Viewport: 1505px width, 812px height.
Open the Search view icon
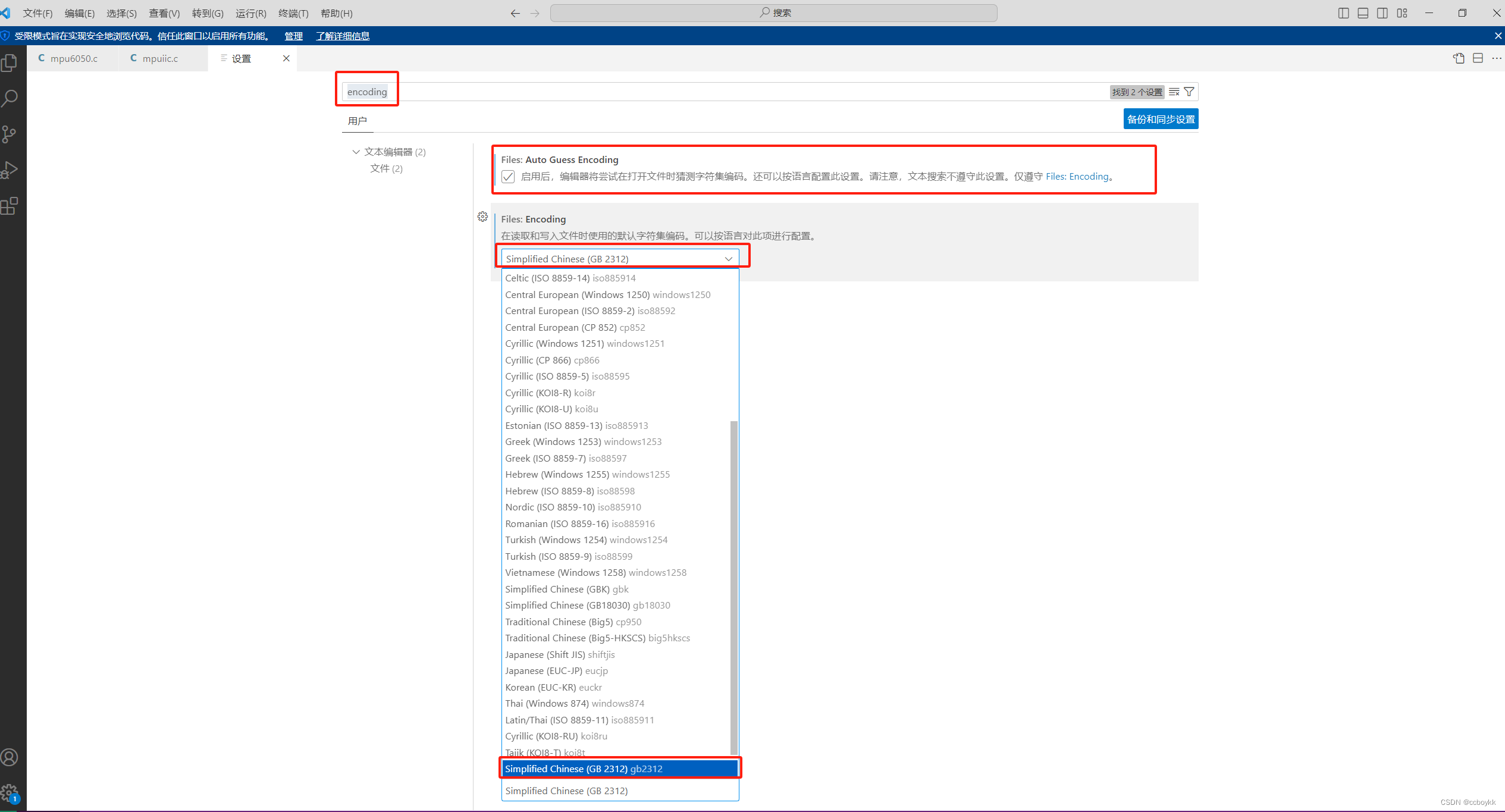tap(10, 98)
